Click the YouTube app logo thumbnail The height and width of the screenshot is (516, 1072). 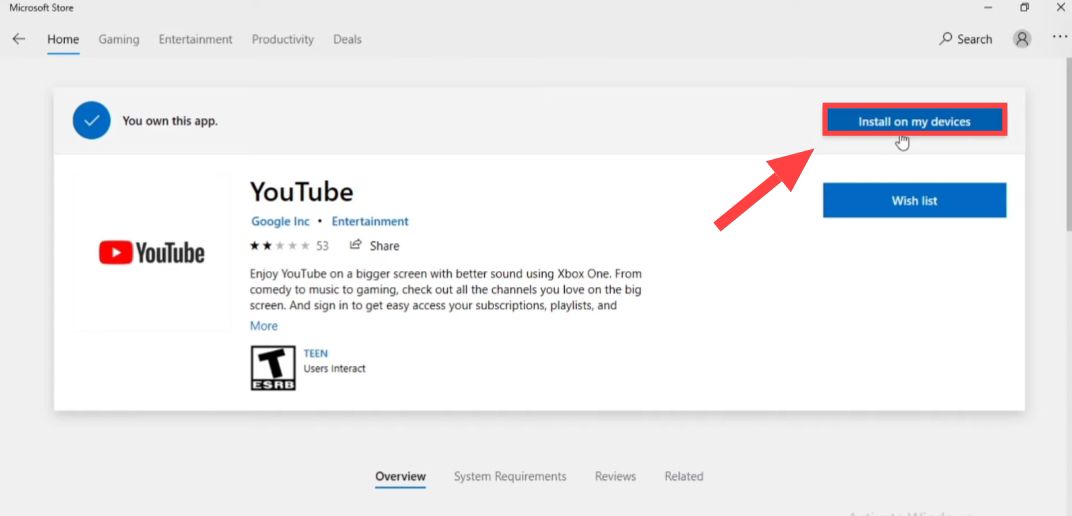coord(152,253)
